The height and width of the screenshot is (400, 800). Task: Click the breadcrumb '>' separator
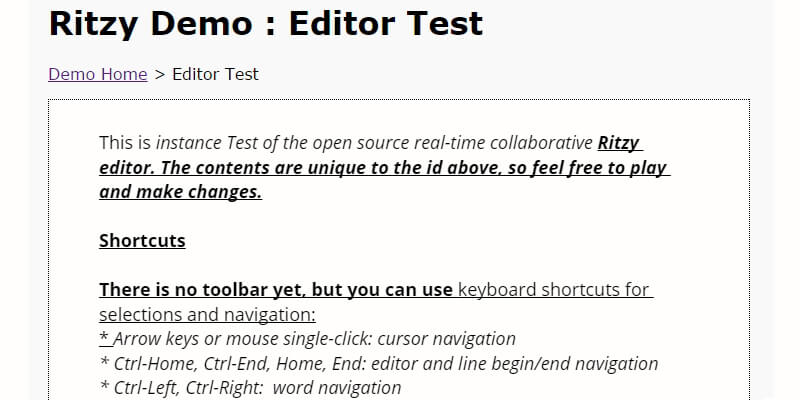click(x=160, y=74)
